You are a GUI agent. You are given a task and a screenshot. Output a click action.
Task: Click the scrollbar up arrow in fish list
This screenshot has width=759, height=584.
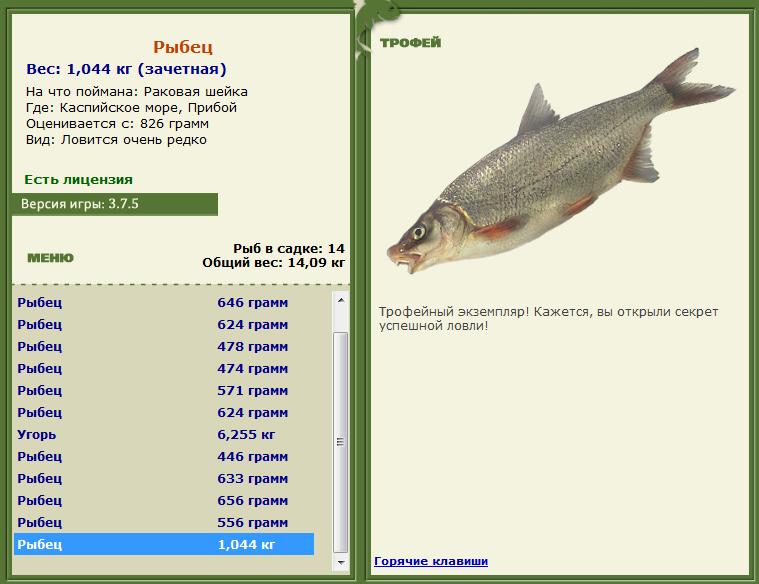click(x=341, y=300)
